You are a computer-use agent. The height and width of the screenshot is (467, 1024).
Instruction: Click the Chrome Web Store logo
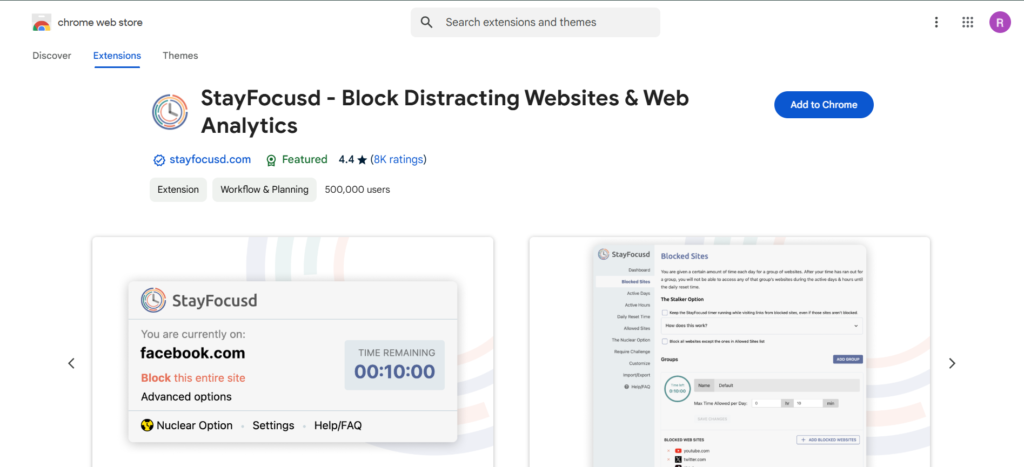(x=41, y=23)
